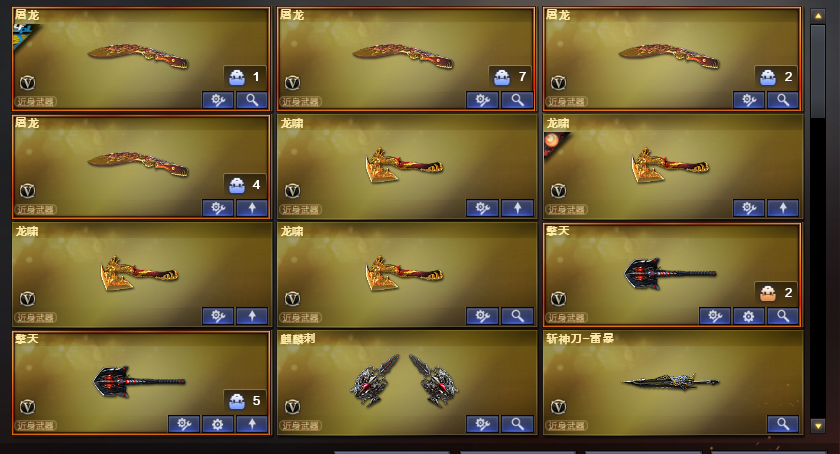Click the up arrow on 屠龙 card with count 4
This screenshot has width=840, height=454.
252,208
